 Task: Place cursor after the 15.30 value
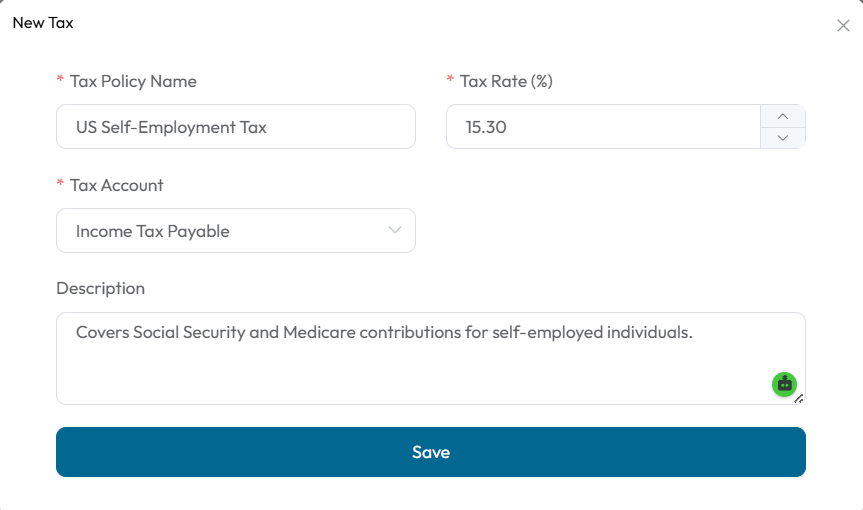(x=507, y=127)
